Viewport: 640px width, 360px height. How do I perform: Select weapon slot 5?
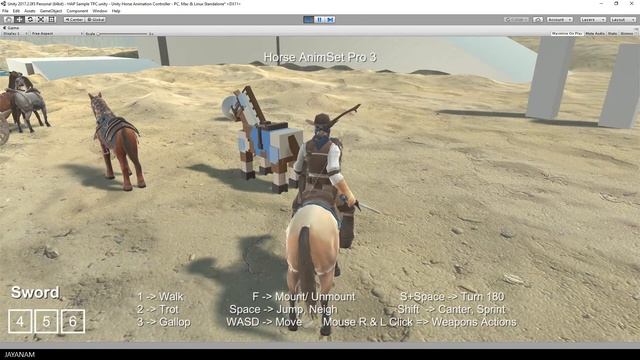(x=47, y=321)
